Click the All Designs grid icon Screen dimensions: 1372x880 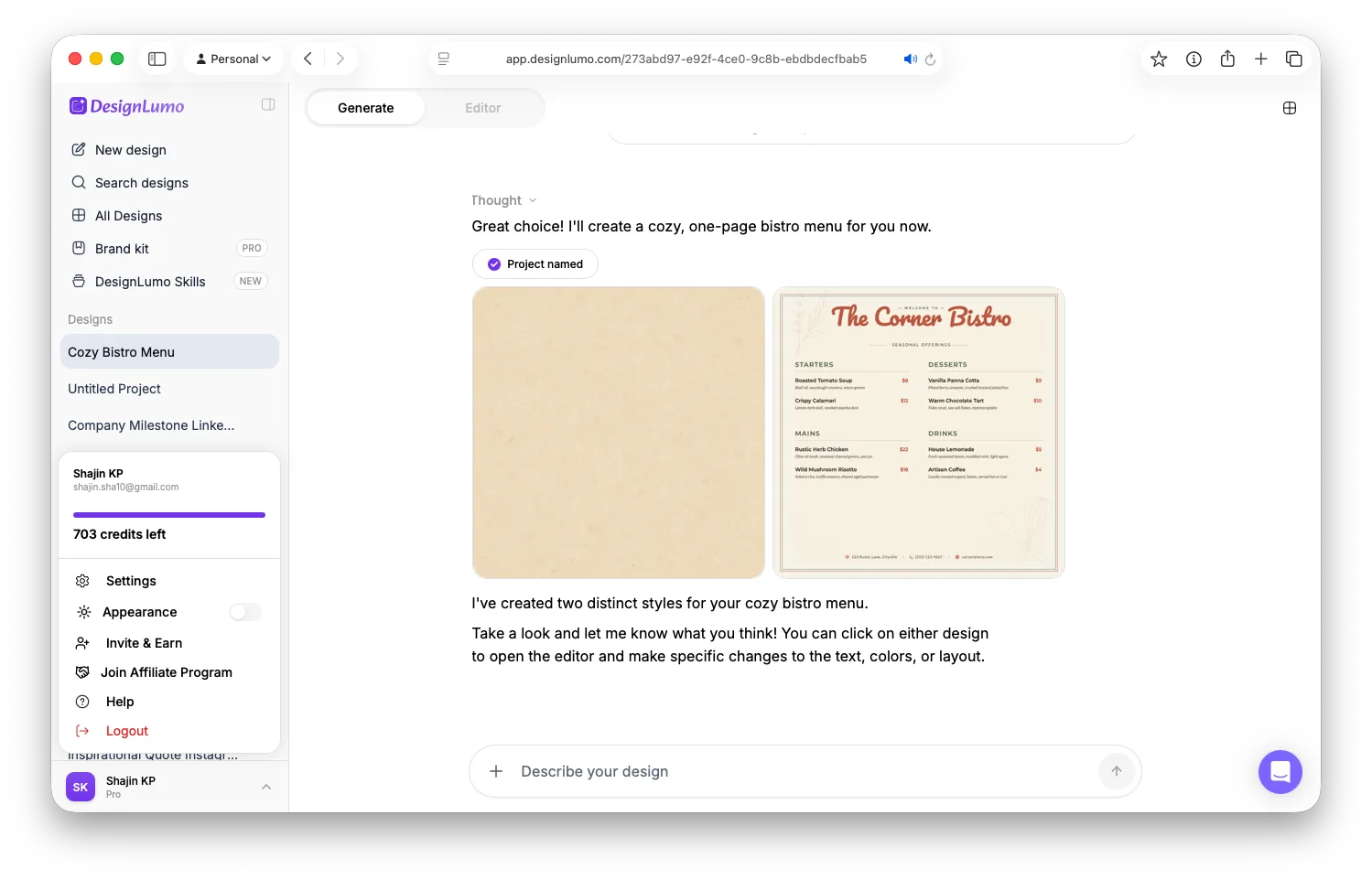pos(79,215)
